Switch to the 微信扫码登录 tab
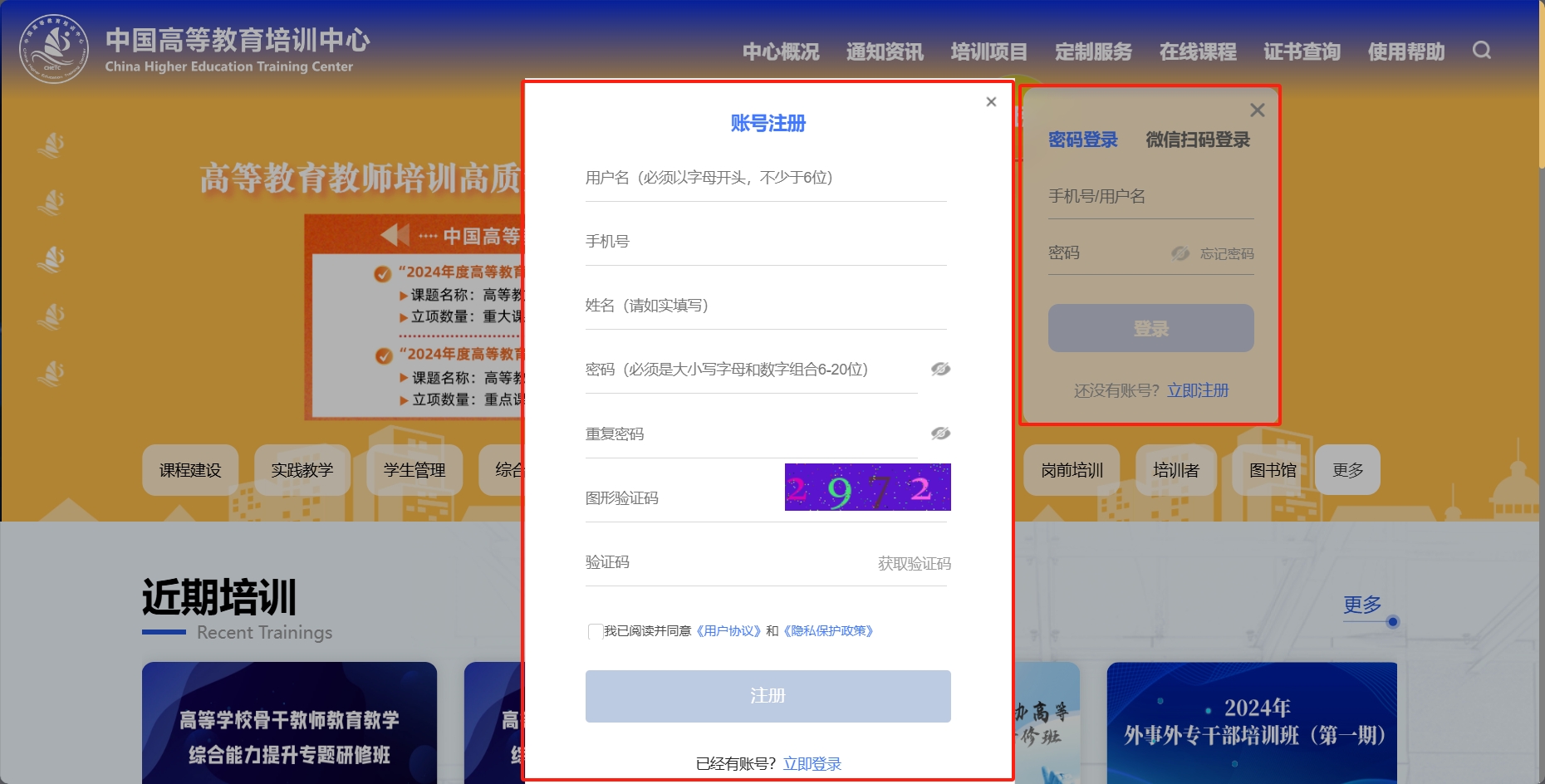The image size is (1545, 784). [x=1196, y=140]
